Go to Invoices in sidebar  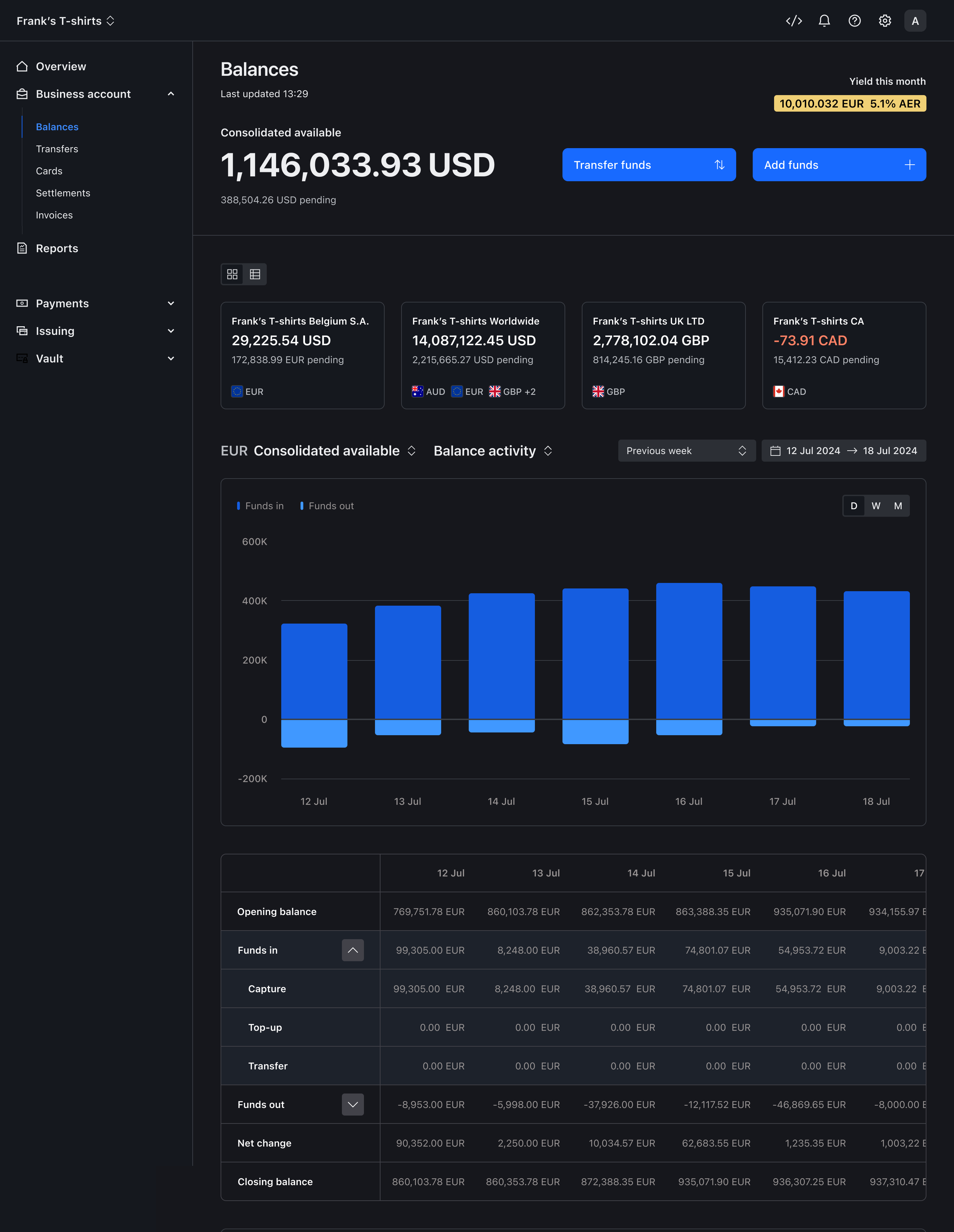pos(54,215)
